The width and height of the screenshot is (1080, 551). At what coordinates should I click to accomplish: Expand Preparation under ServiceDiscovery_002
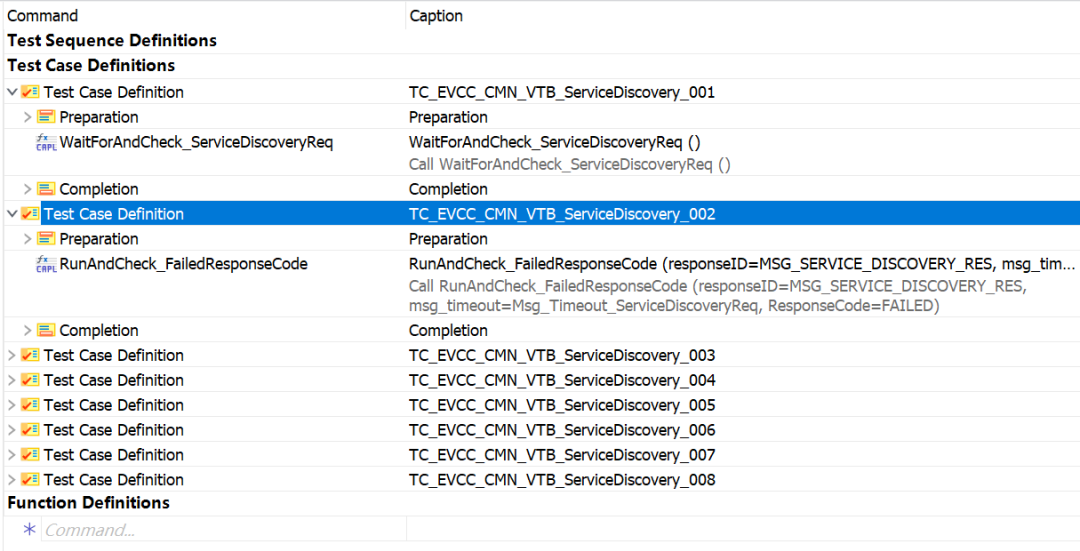tap(28, 239)
